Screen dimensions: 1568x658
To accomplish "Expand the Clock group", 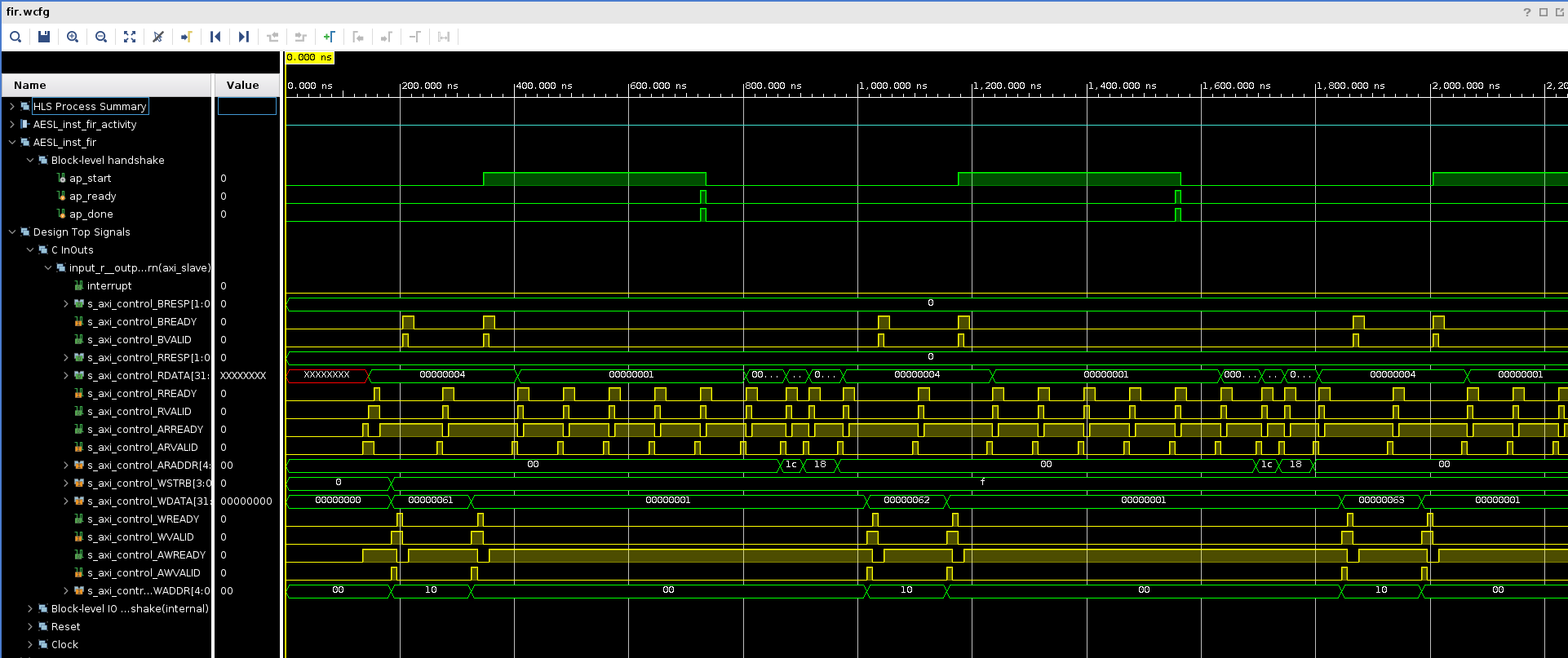I will (x=30, y=645).
